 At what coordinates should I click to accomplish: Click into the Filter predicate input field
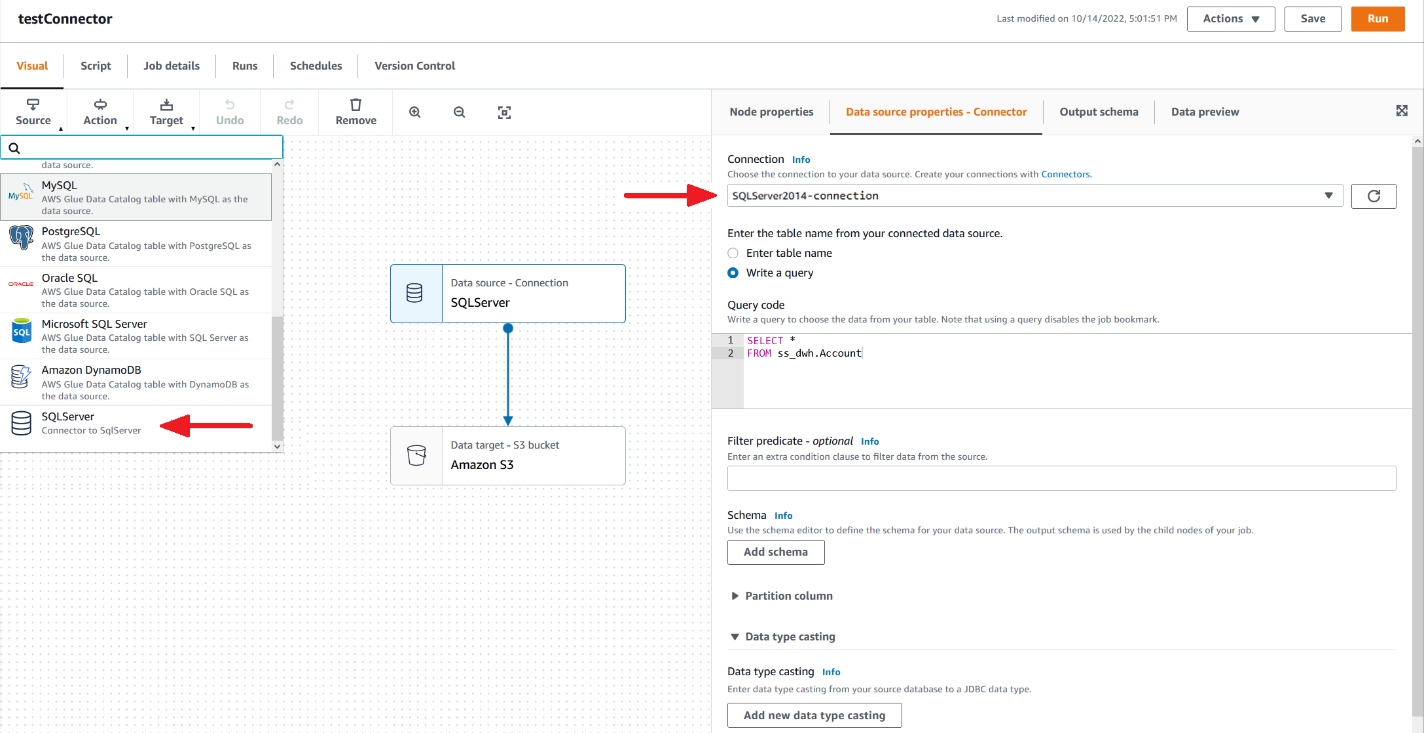(x=1061, y=479)
